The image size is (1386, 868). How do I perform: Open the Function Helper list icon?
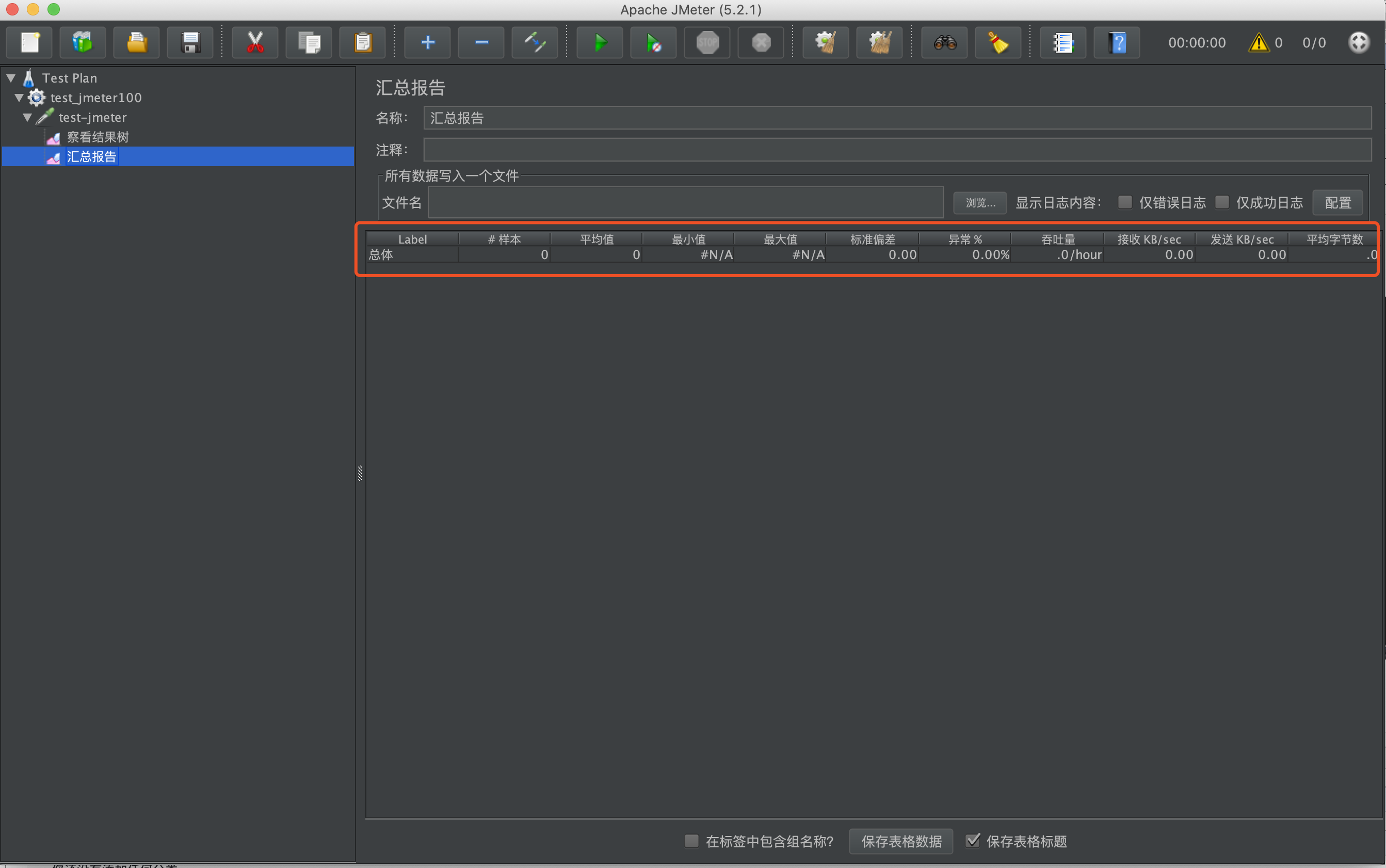pos(1063,42)
